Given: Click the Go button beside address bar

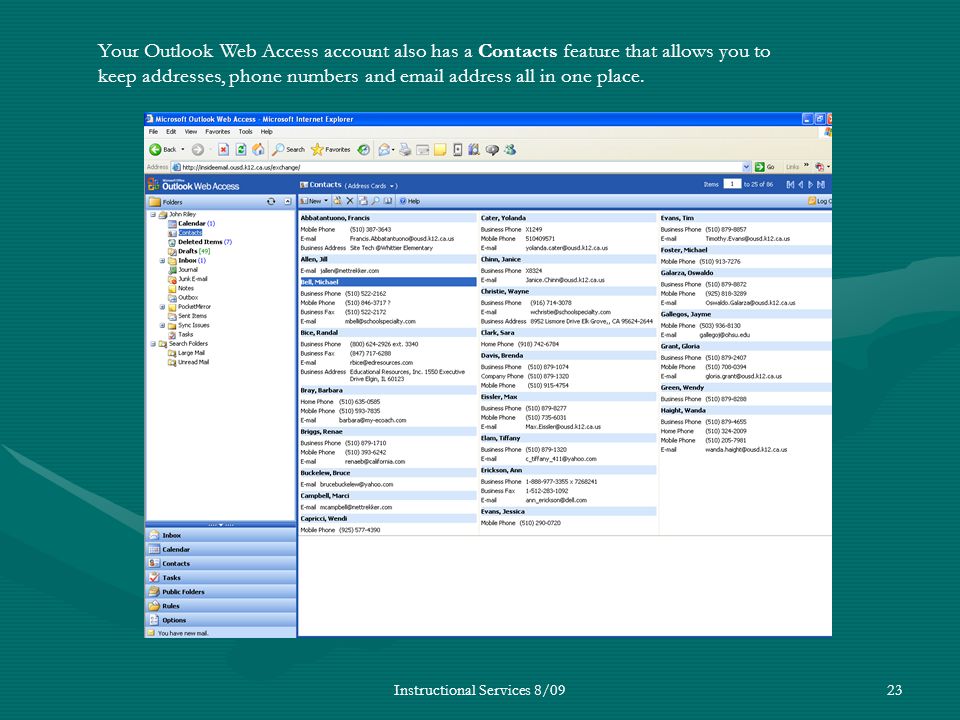Looking at the screenshot, I should pos(765,167).
